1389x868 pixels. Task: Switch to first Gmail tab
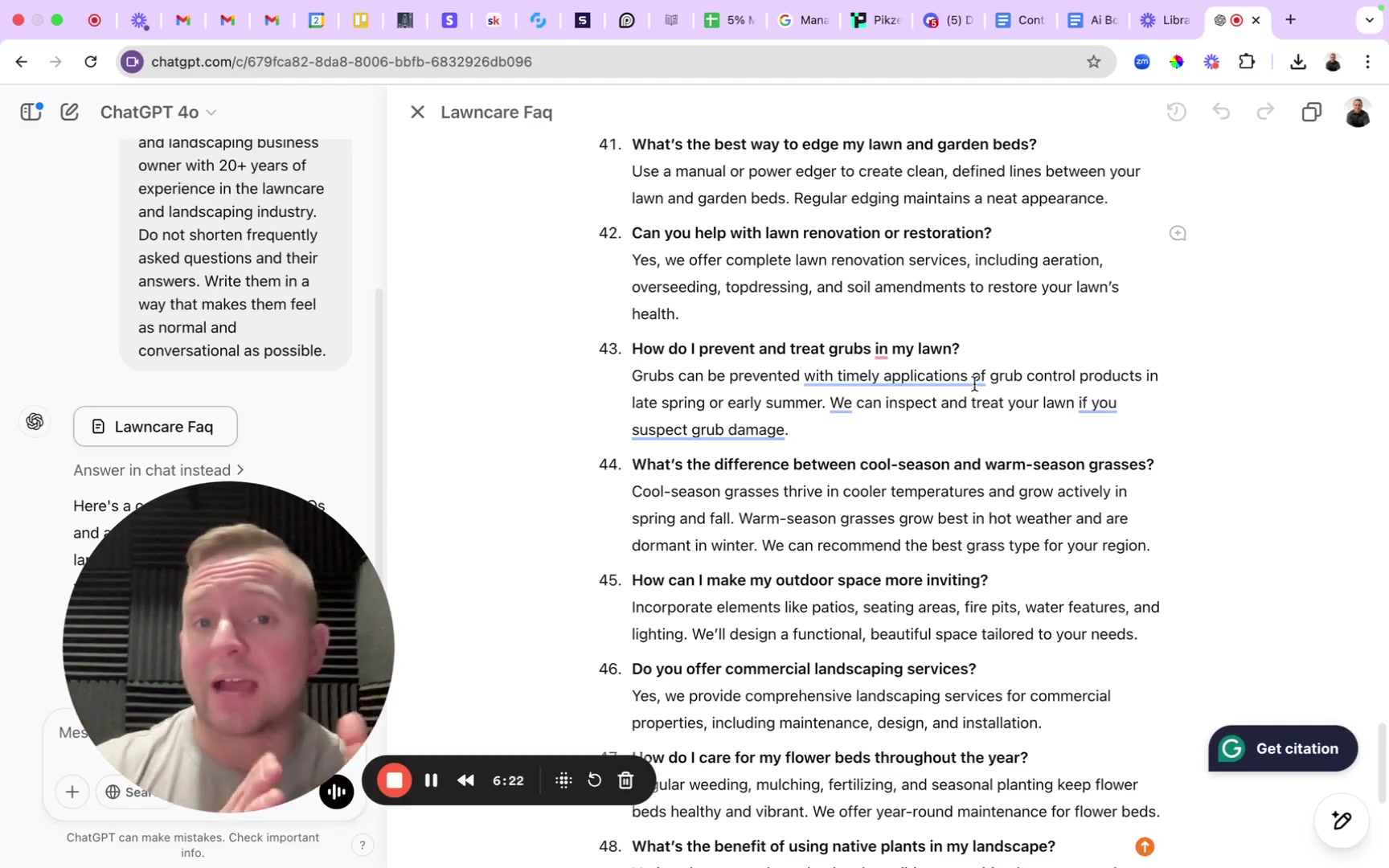[183, 20]
